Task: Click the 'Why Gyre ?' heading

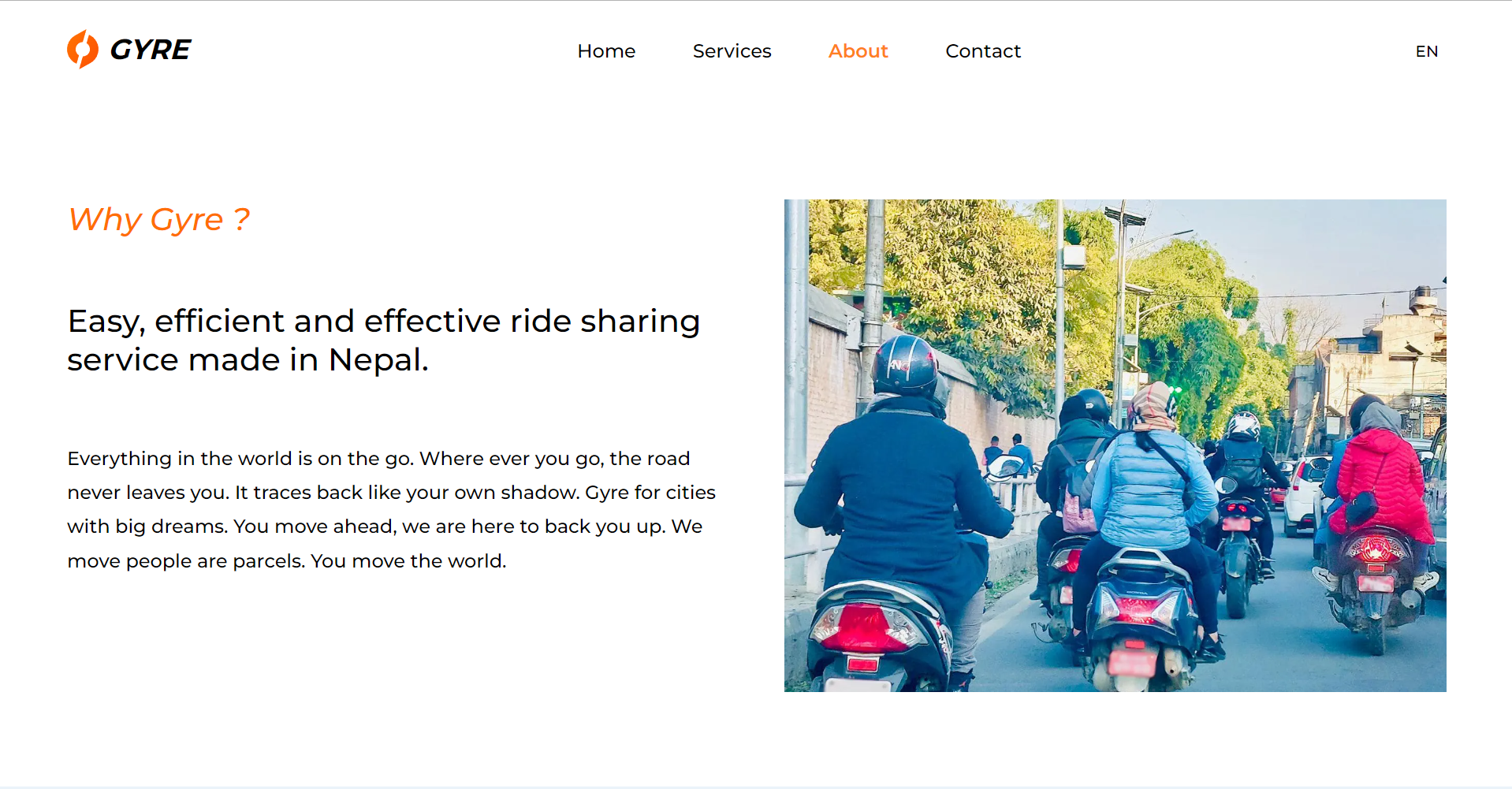Action: click(159, 220)
